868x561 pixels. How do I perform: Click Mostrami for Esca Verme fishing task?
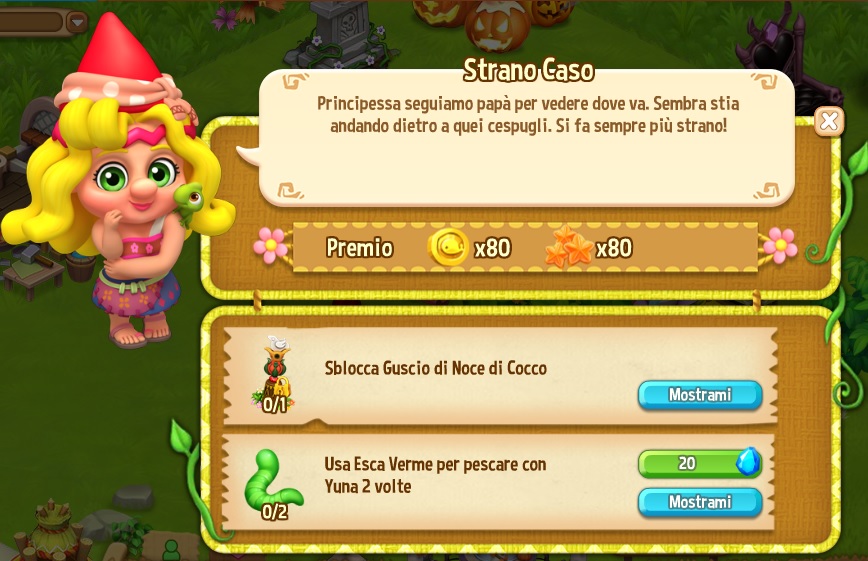point(700,502)
